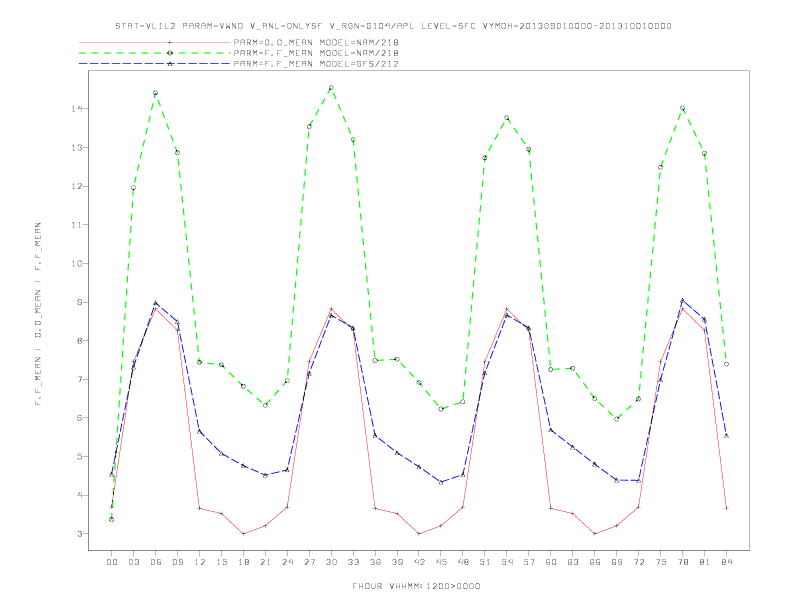The height and width of the screenshot is (612, 792).
Task: Click y-axis tick label 4
Action: coord(80,495)
